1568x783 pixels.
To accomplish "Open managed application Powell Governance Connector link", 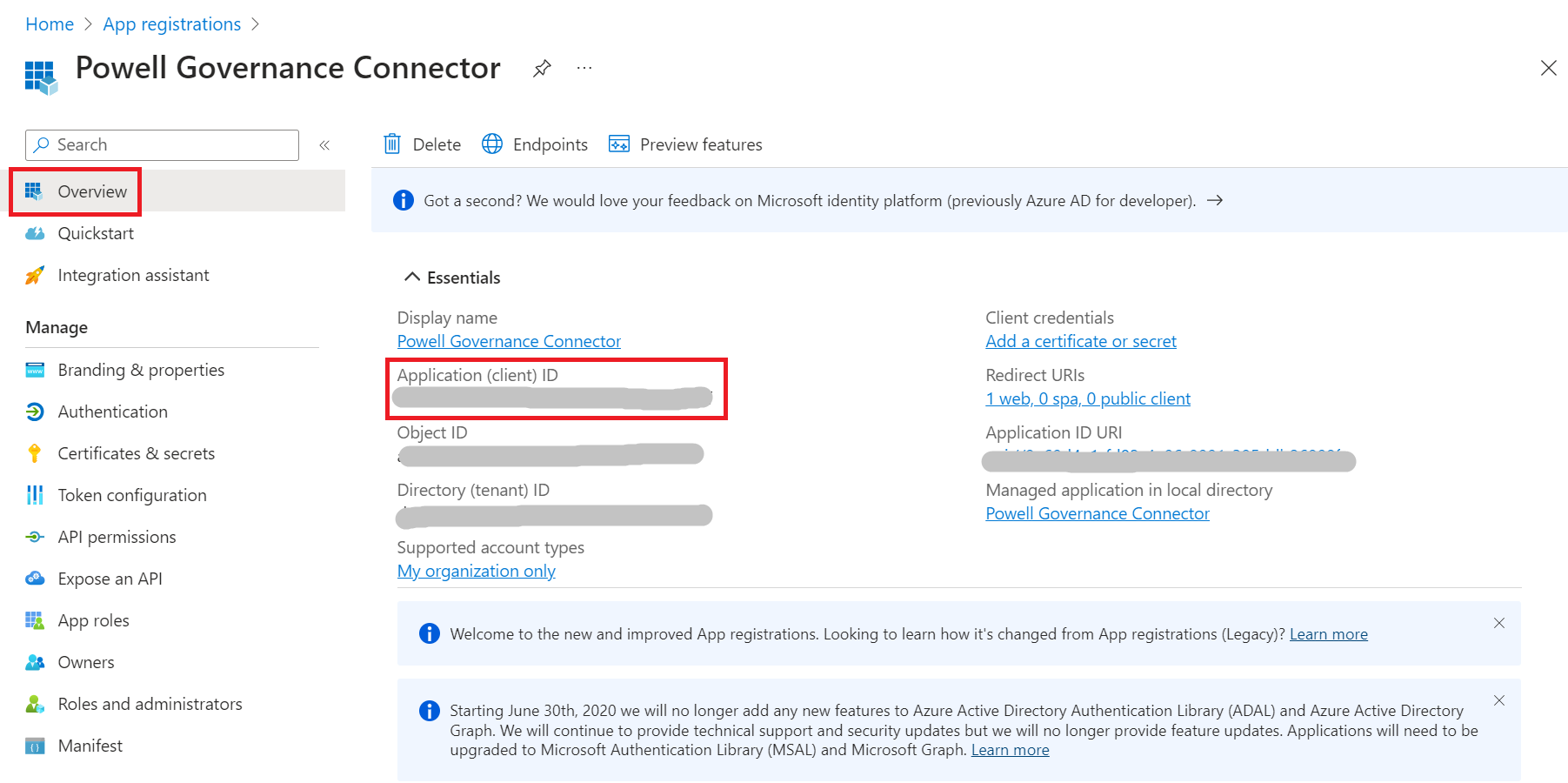I will 1098,513.
